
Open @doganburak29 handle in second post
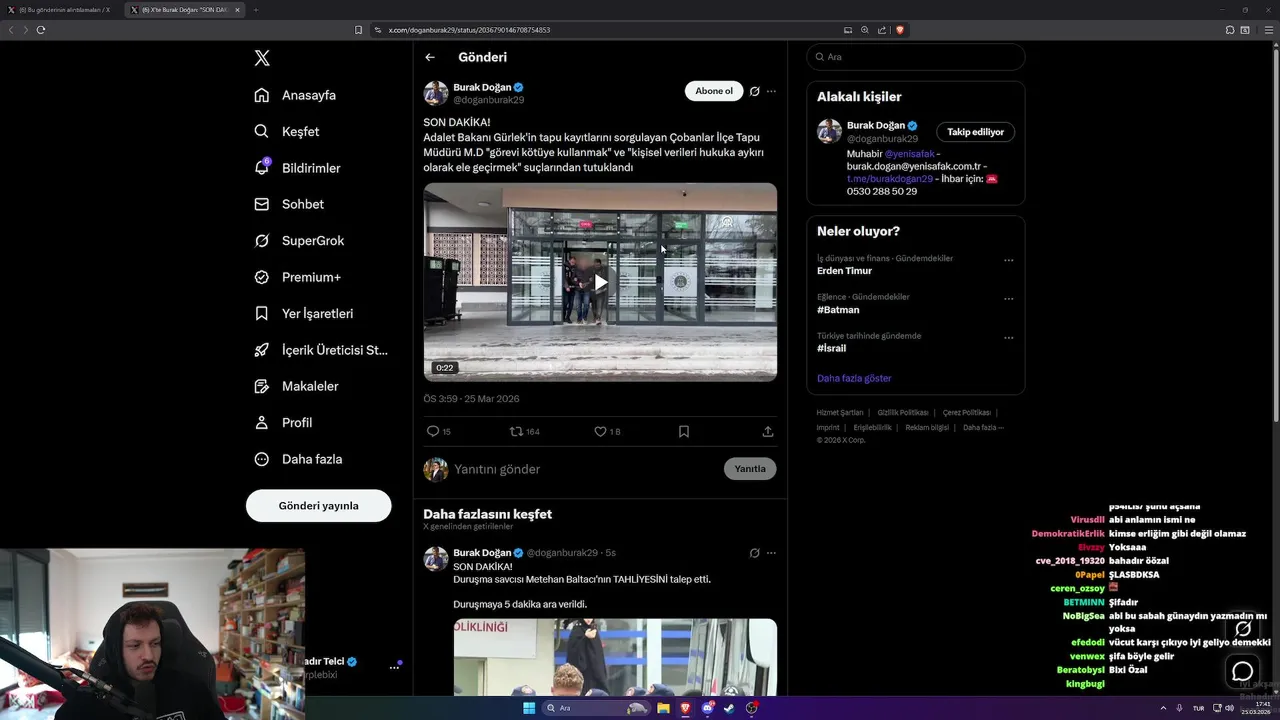(562, 553)
